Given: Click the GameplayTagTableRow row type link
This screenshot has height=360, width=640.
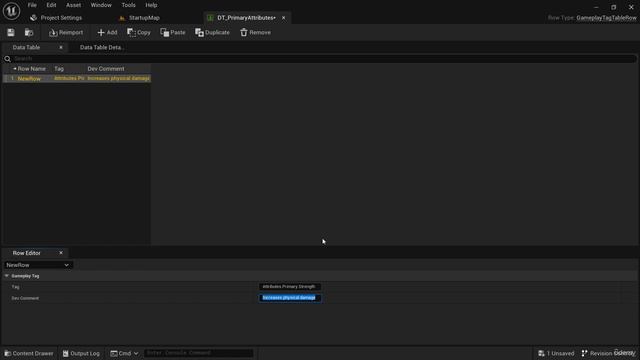Looking at the screenshot, I should [x=606, y=18].
